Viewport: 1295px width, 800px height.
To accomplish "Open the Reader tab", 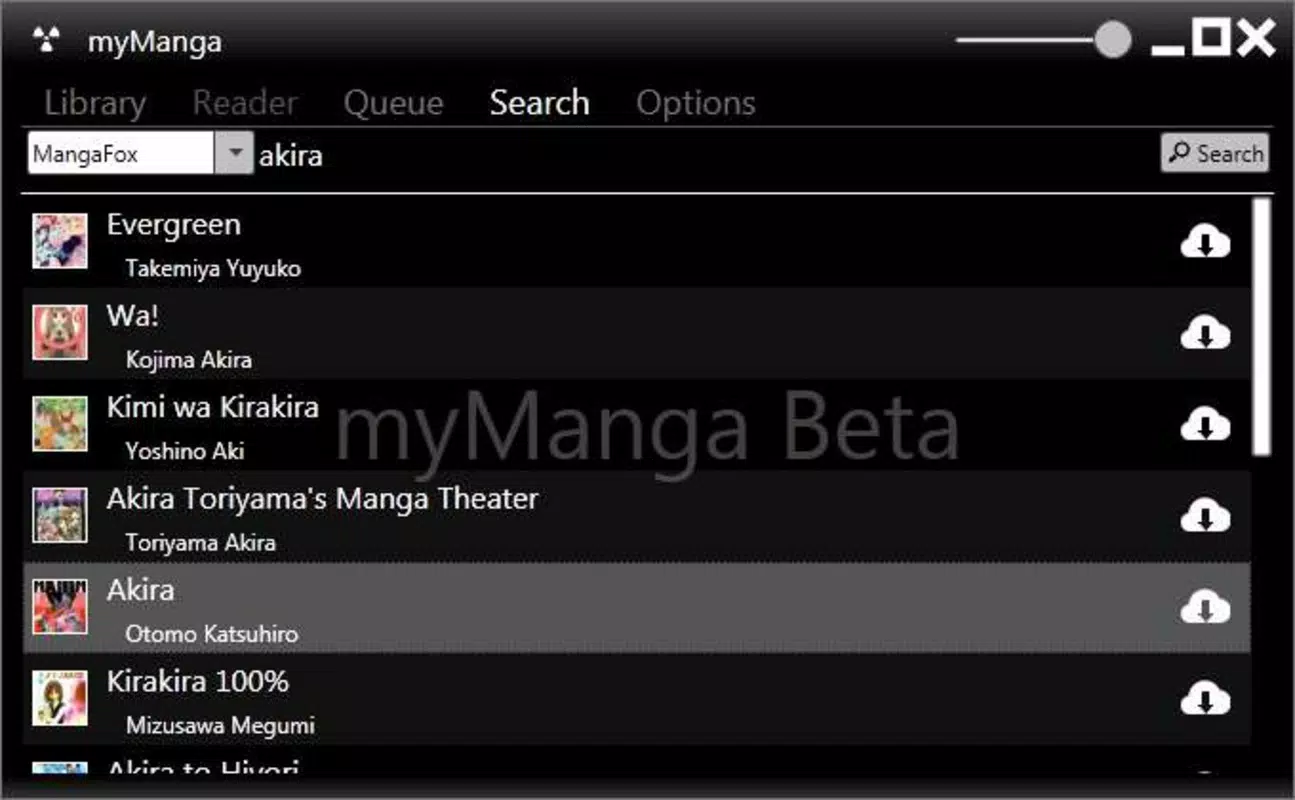I will coord(245,103).
